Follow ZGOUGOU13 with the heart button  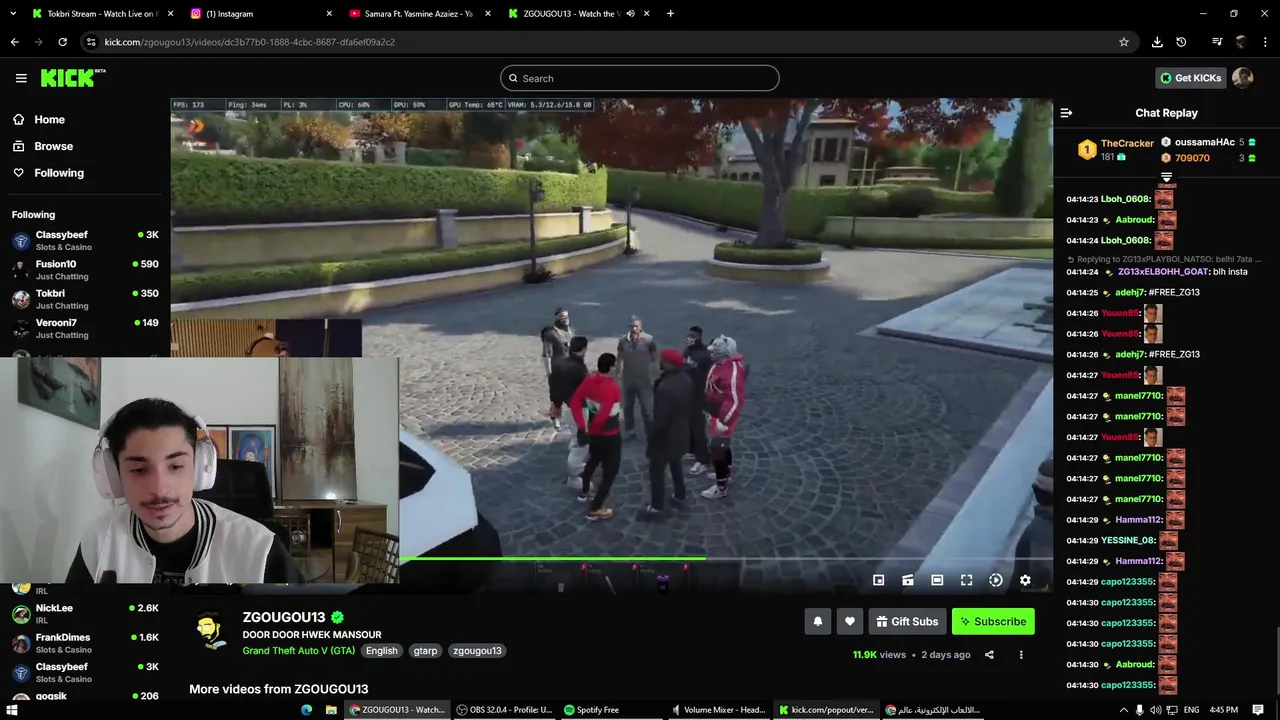(x=850, y=621)
